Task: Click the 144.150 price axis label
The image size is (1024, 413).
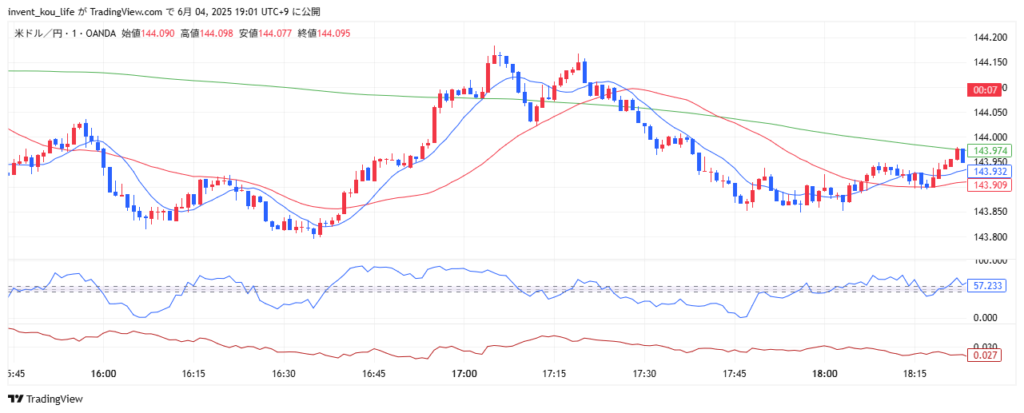Action: [x=989, y=63]
